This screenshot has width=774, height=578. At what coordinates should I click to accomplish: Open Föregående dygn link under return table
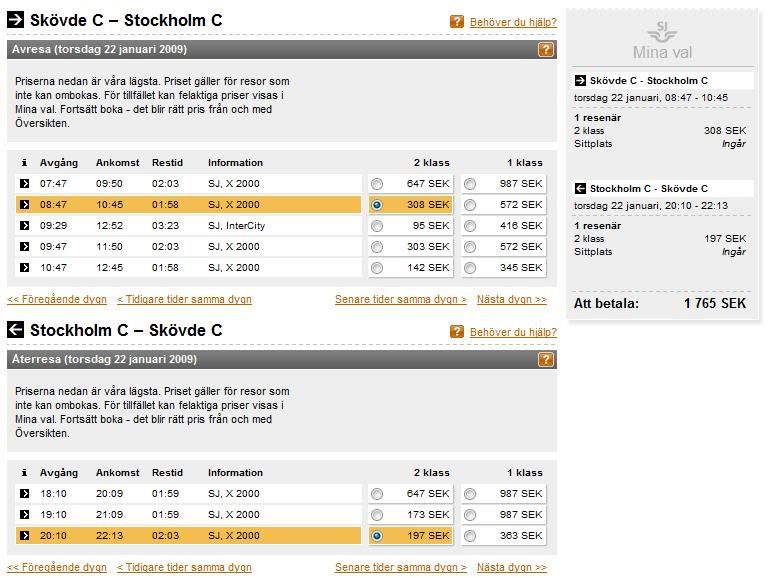click(x=57, y=567)
